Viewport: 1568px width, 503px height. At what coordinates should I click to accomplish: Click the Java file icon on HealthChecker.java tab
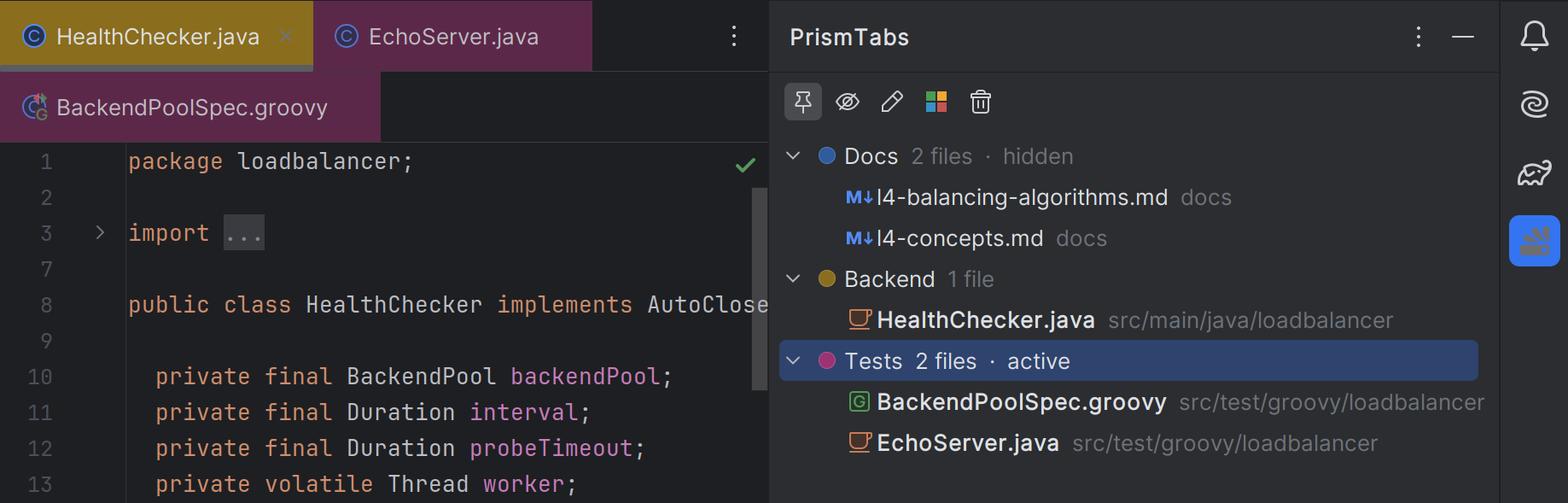click(x=34, y=36)
